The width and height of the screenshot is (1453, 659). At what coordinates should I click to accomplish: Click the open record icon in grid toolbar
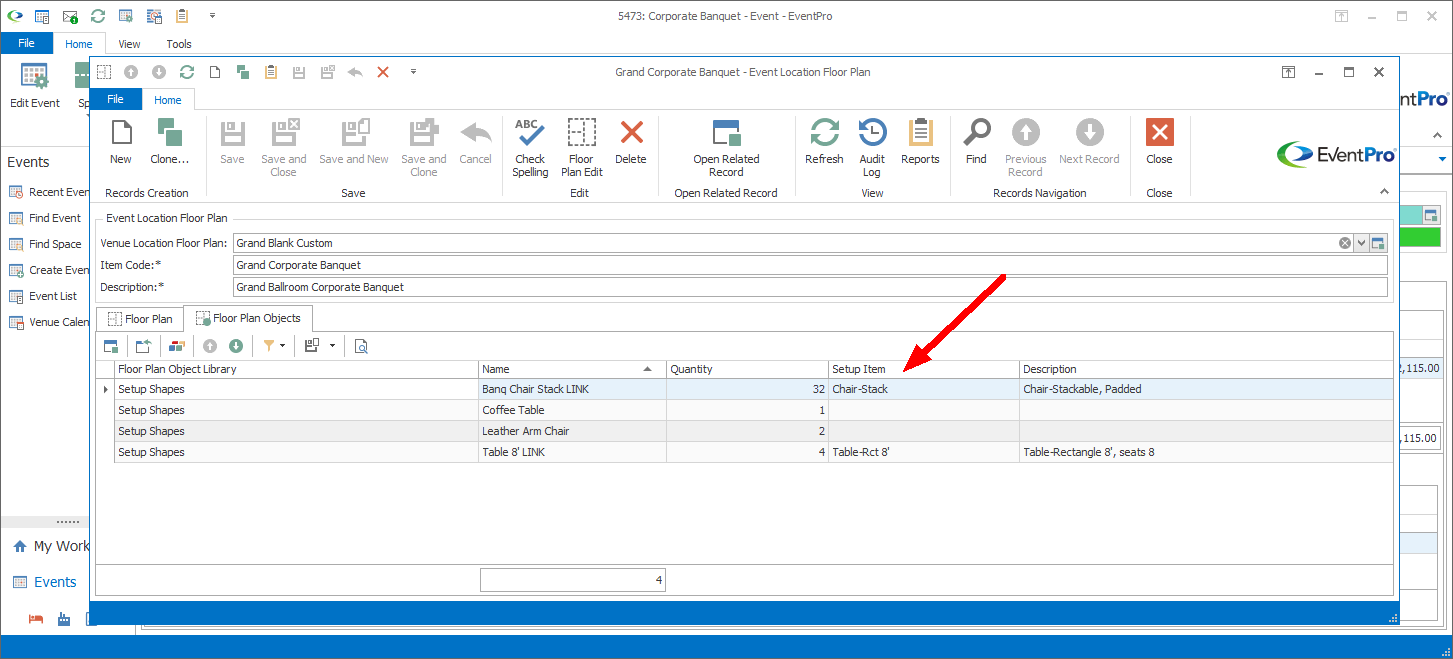112,346
